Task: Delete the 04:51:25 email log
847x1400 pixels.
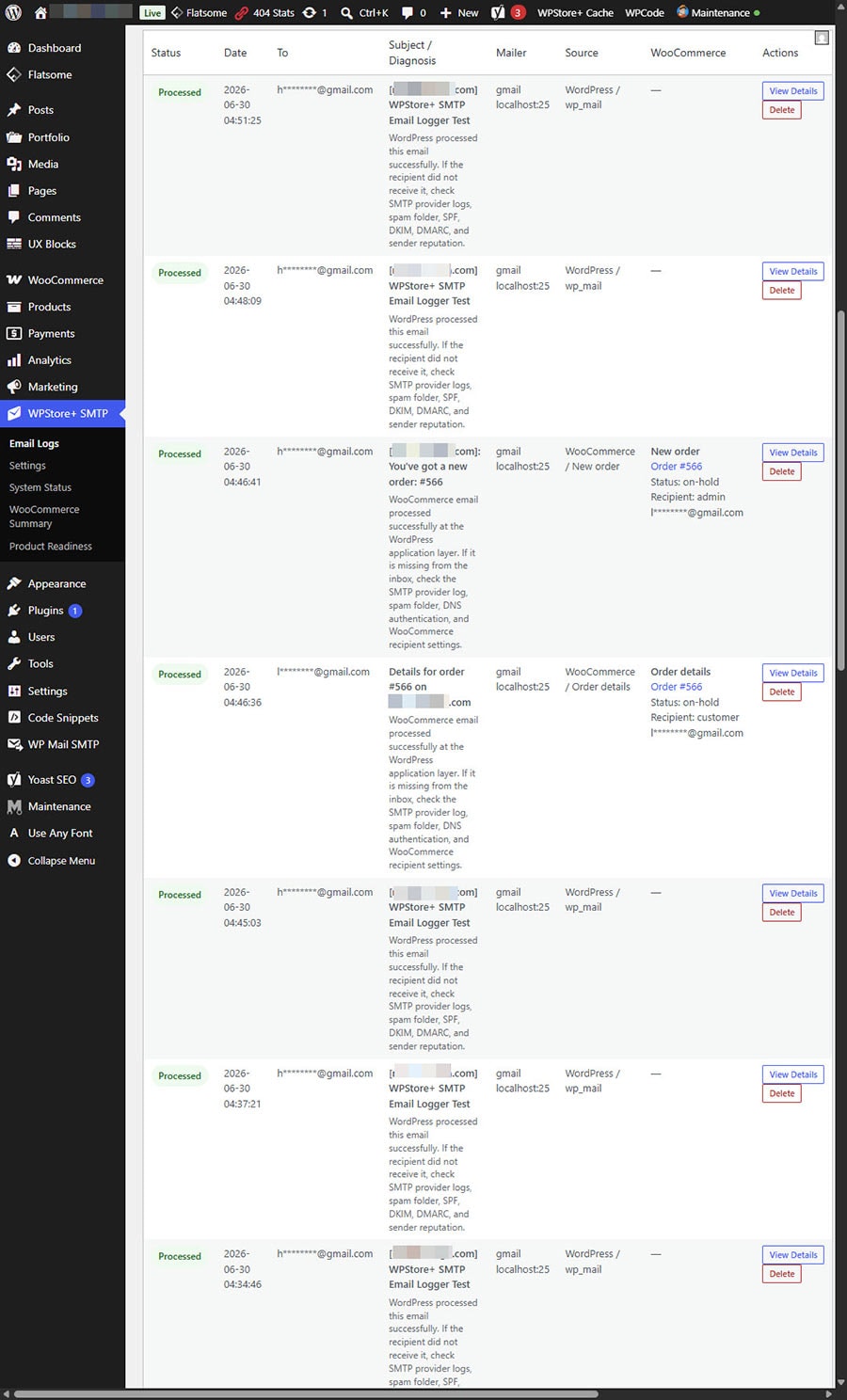Action: point(782,110)
